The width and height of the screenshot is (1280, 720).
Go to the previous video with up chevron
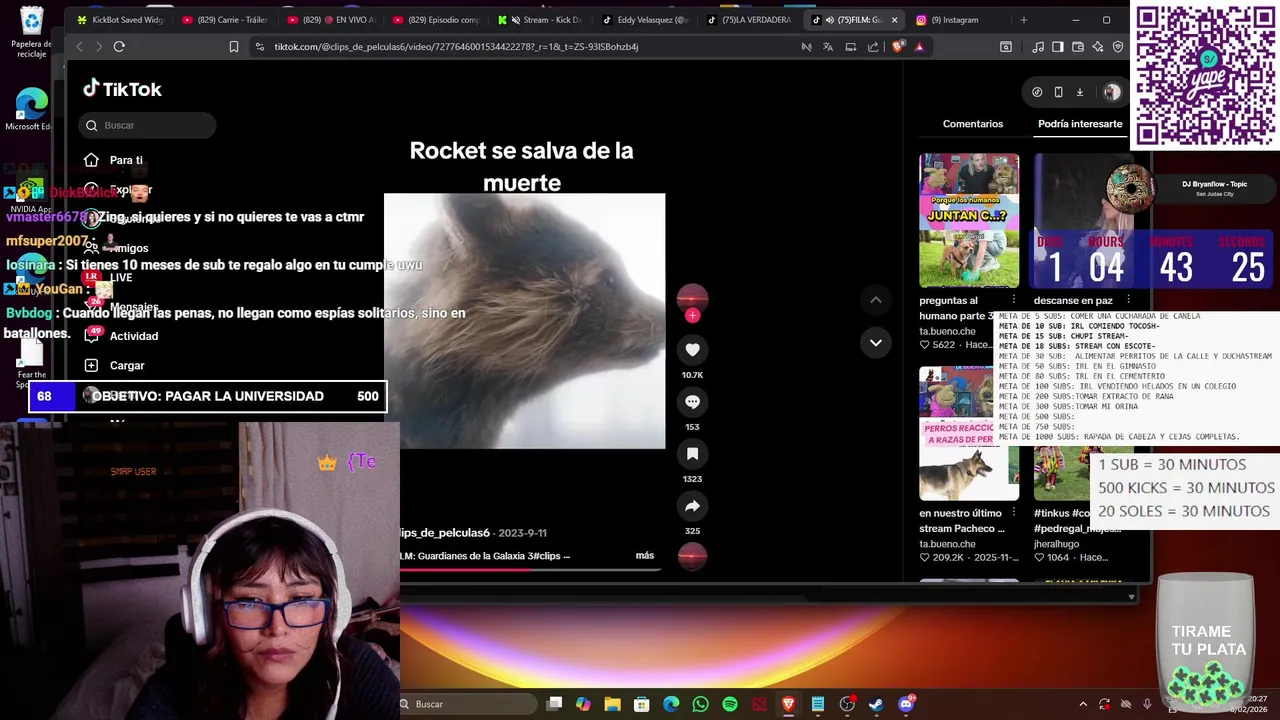(x=875, y=300)
